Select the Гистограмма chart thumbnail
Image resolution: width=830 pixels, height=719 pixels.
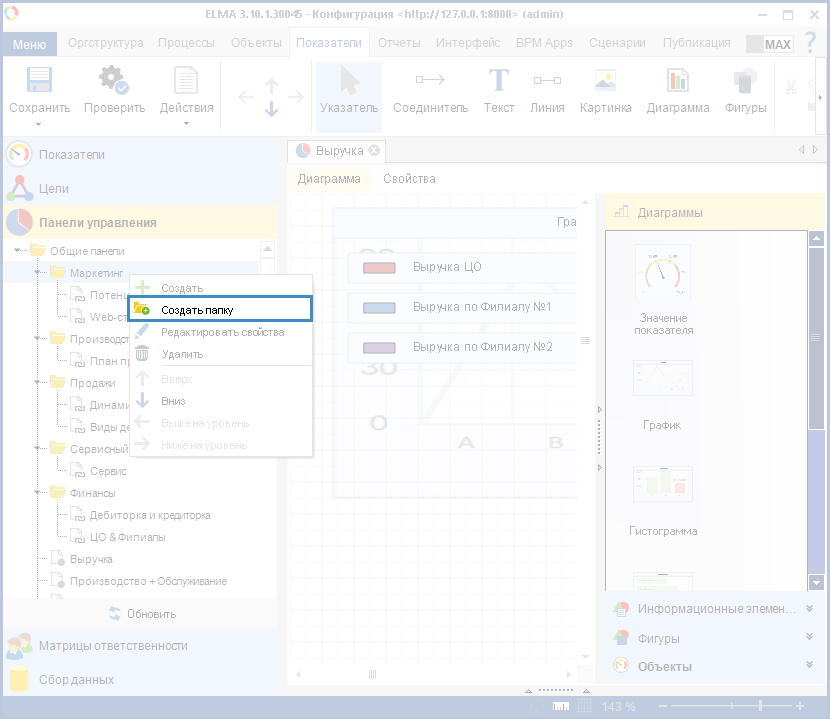[x=662, y=495]
